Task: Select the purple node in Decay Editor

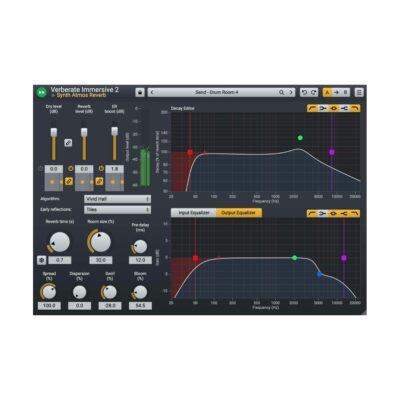Action: point(332,152)
